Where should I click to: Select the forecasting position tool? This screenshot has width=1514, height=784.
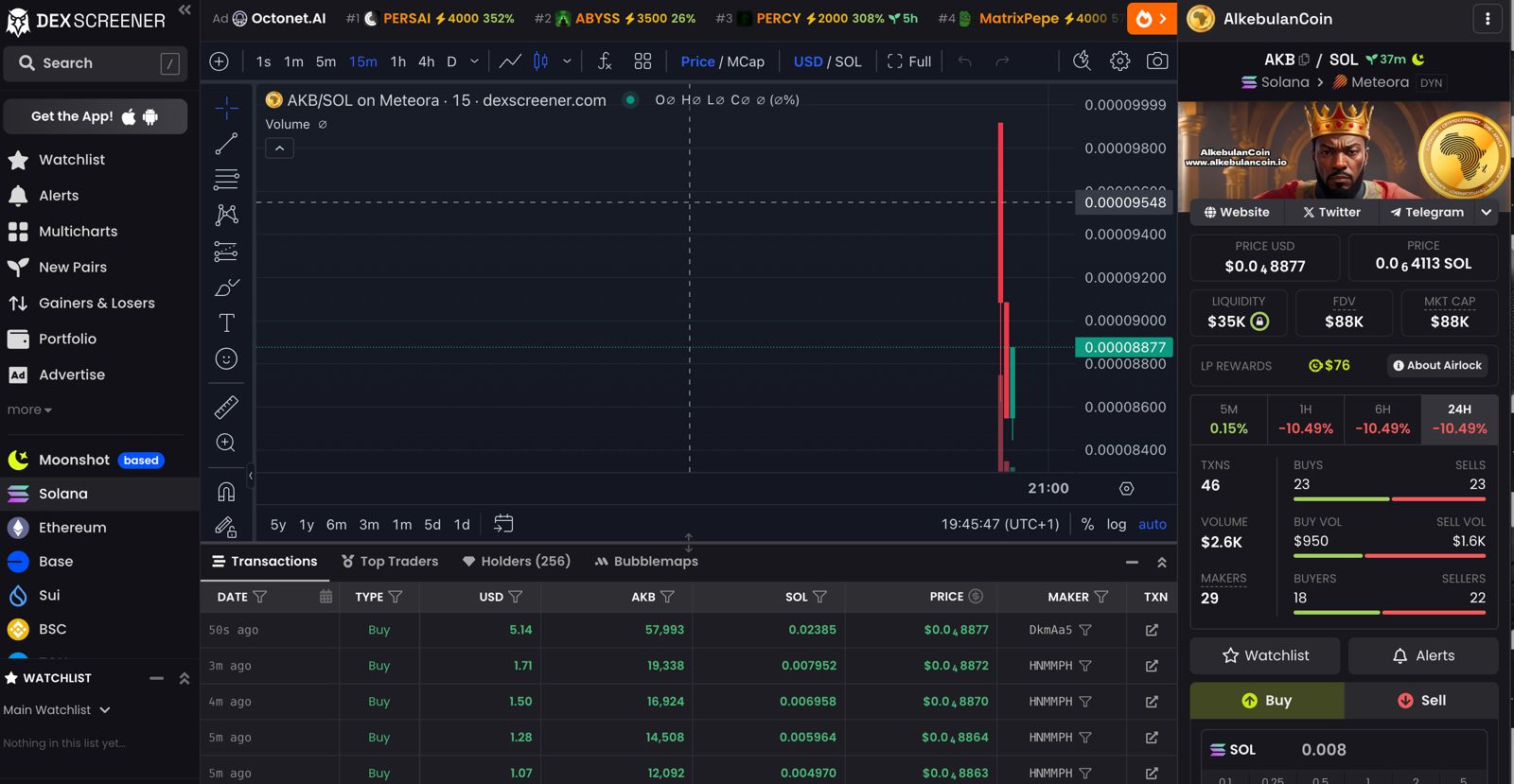[226, 252]
